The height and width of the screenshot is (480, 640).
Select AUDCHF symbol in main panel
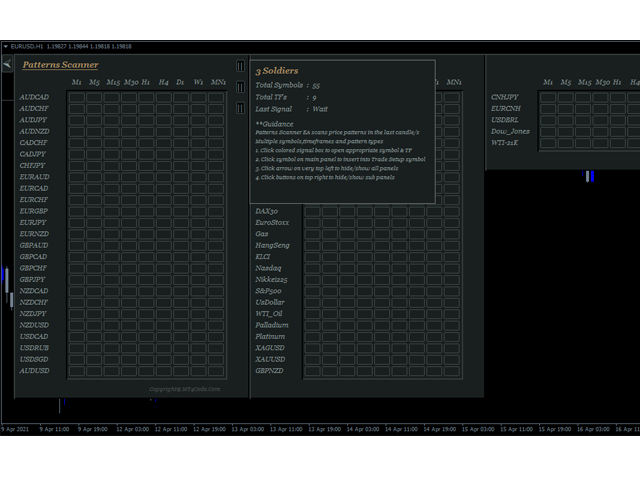(x=34, y=109)
